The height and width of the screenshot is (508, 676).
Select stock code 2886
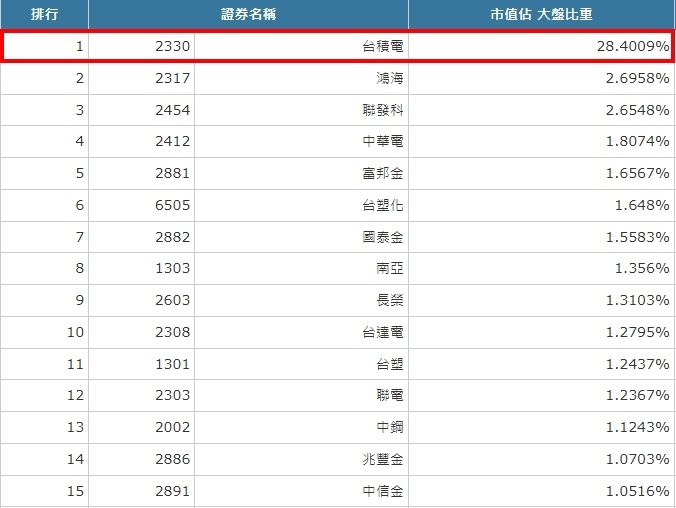coord(172,458)
